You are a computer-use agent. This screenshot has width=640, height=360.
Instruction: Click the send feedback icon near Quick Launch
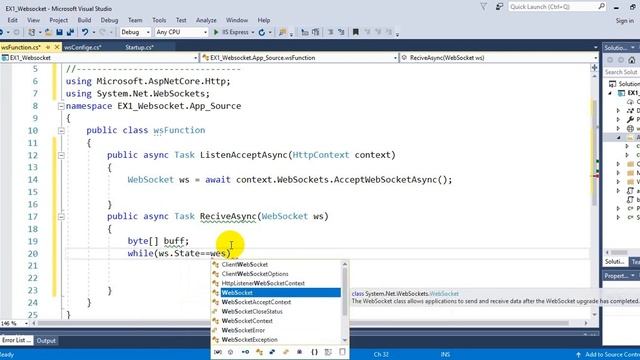click(x=499, y=7)
